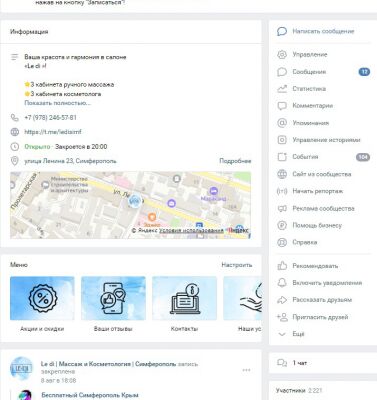377x400 pixels.
Task: Click the Сообщения chat bubble icon
Action: (282, 72)
